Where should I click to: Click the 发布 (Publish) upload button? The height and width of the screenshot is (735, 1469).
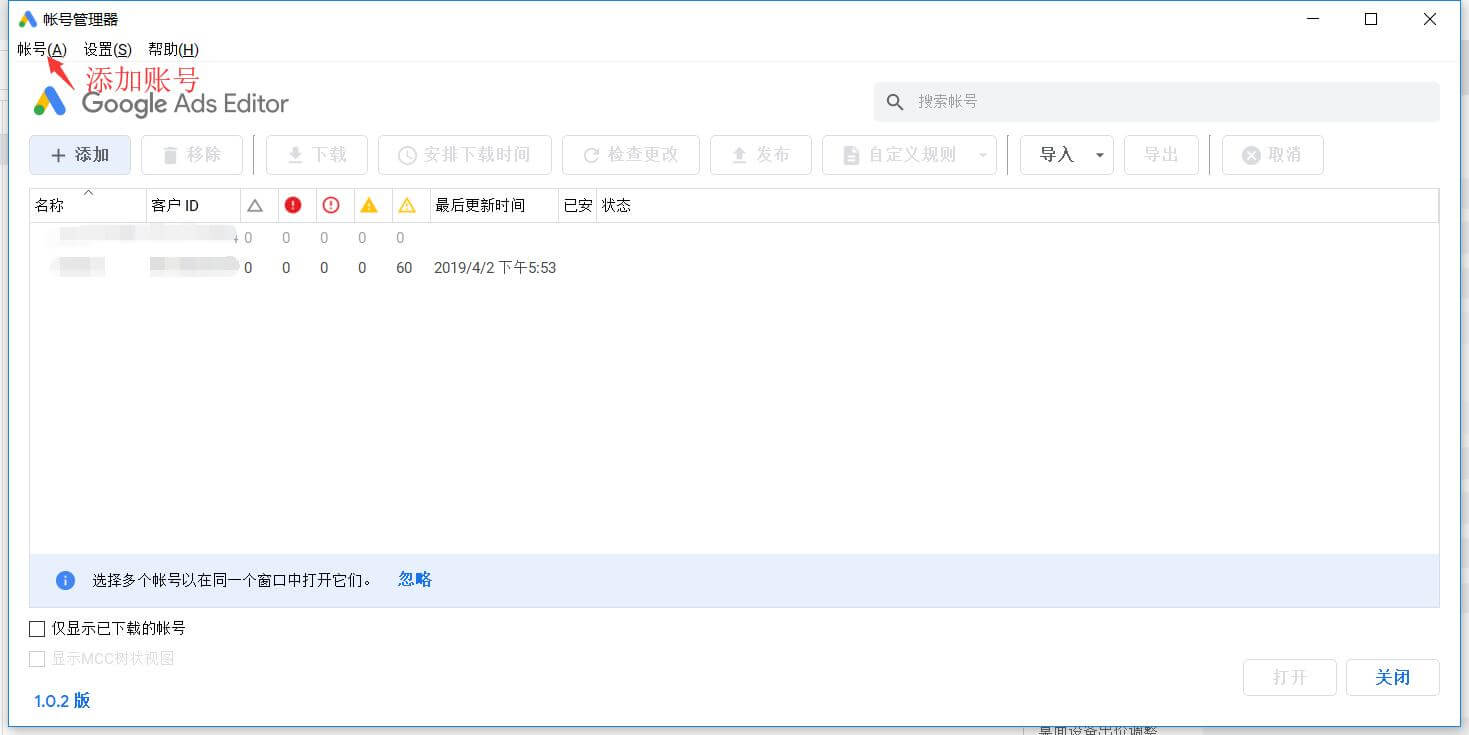click(x=760, y=155)
